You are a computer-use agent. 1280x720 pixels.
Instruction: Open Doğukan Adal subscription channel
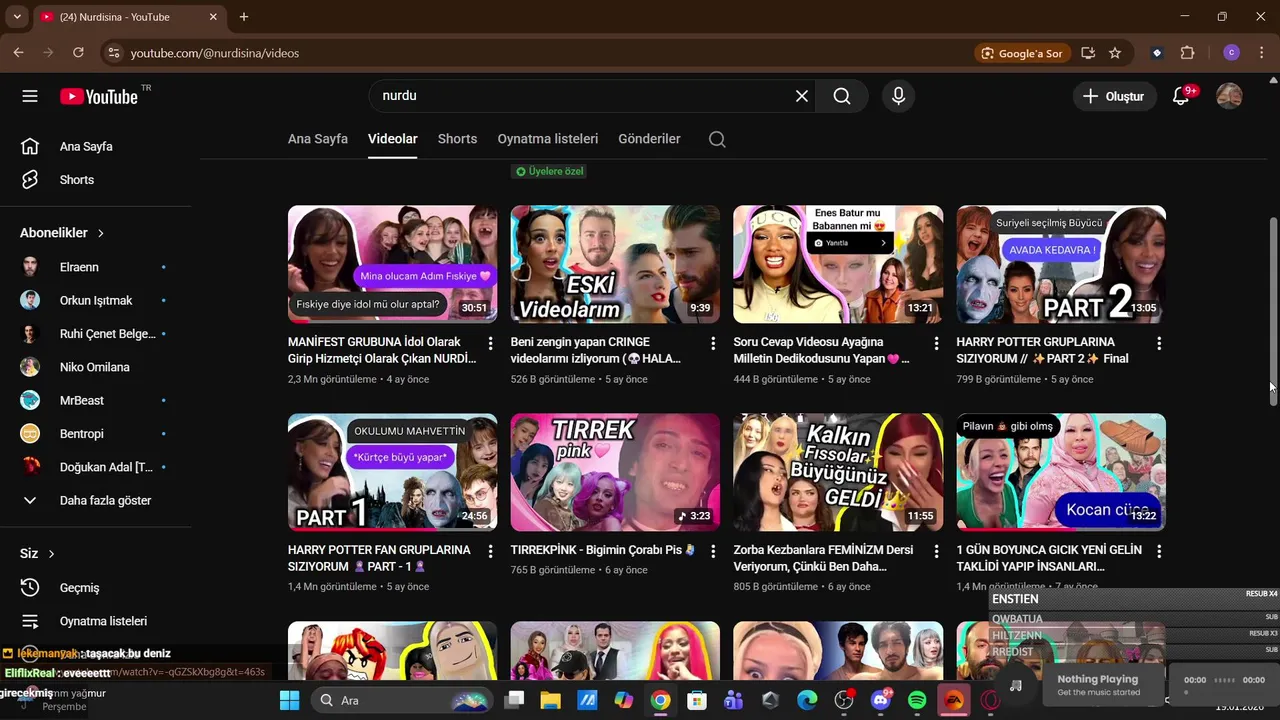[95, 467]
